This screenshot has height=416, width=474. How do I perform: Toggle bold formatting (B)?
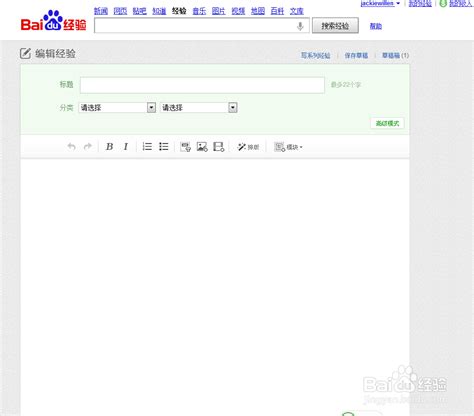pos(109,147)
